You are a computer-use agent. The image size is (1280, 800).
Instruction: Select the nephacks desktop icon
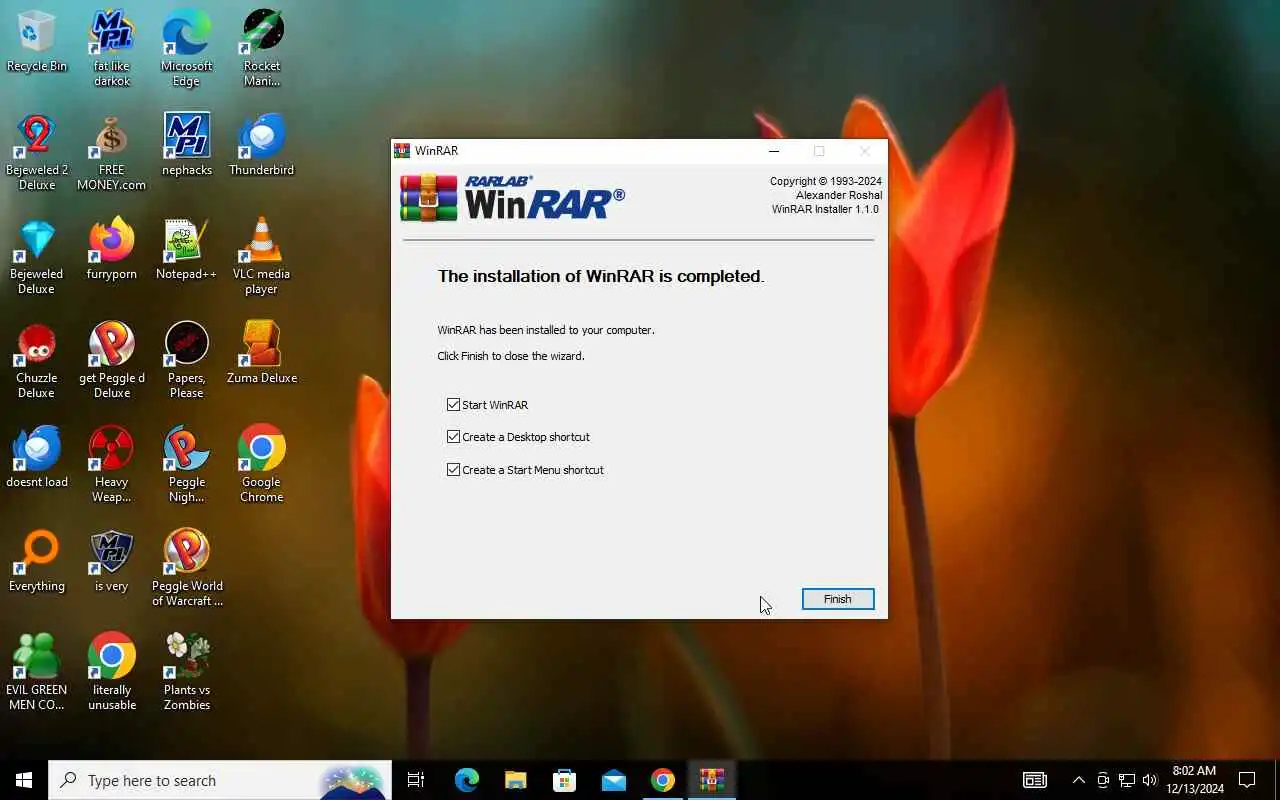(x=187, y=145)
